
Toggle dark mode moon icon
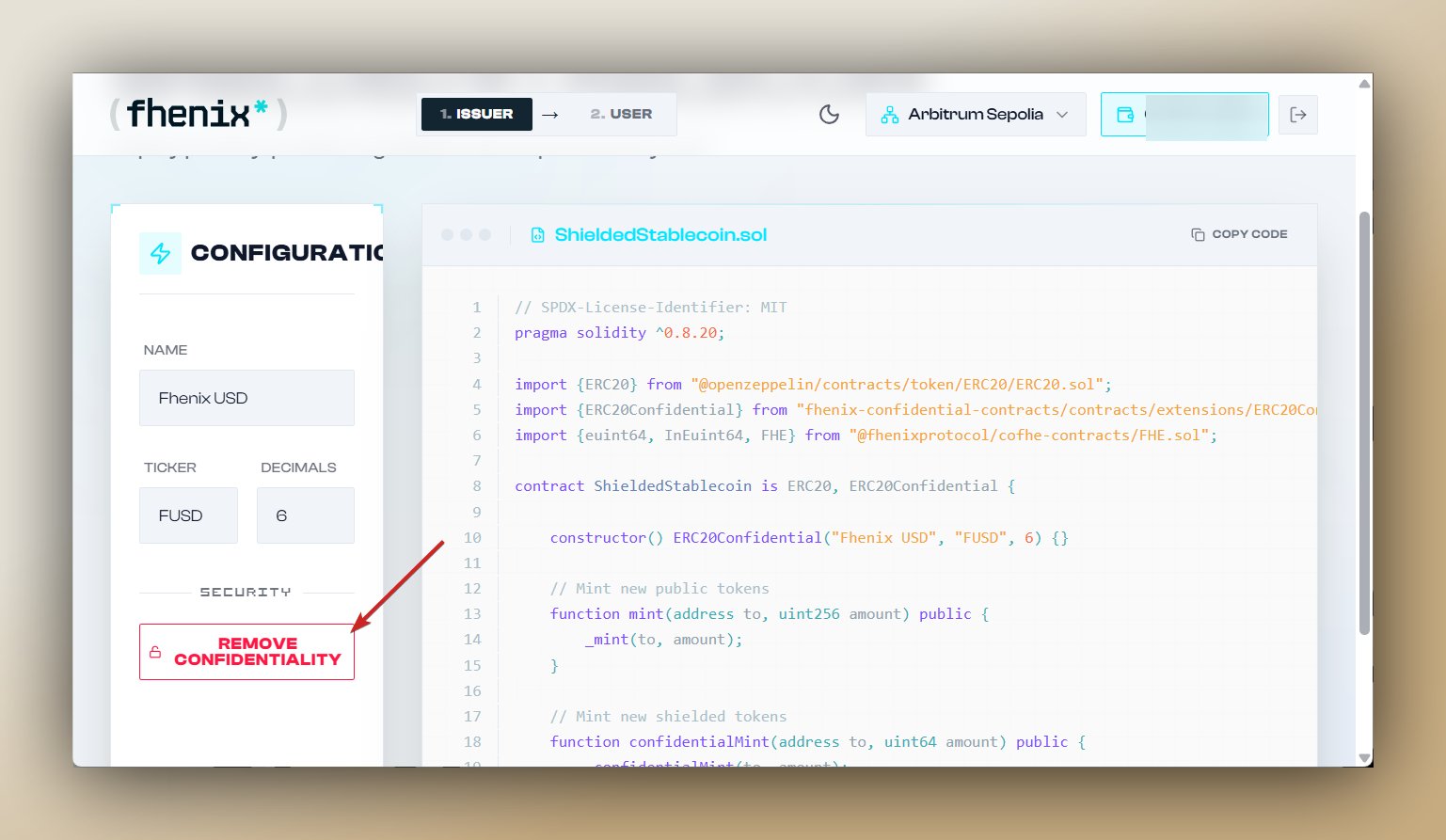pyautogui.click(x=829, y=115)
